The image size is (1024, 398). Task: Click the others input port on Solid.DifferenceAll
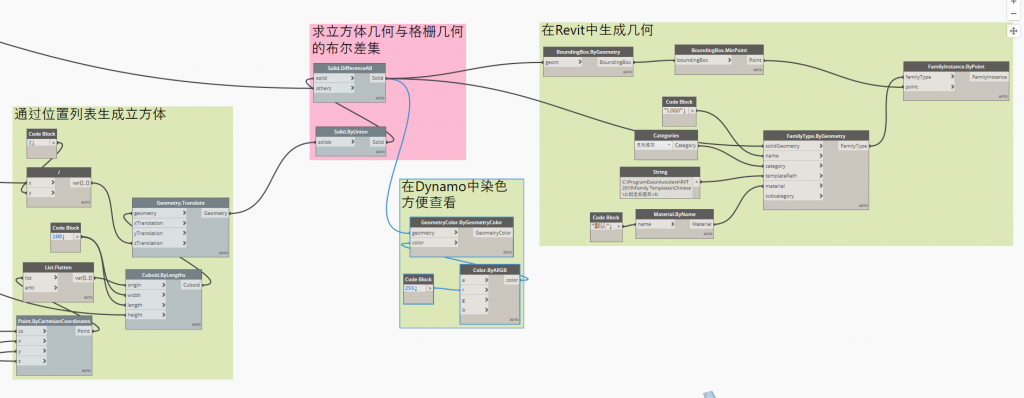334,88
